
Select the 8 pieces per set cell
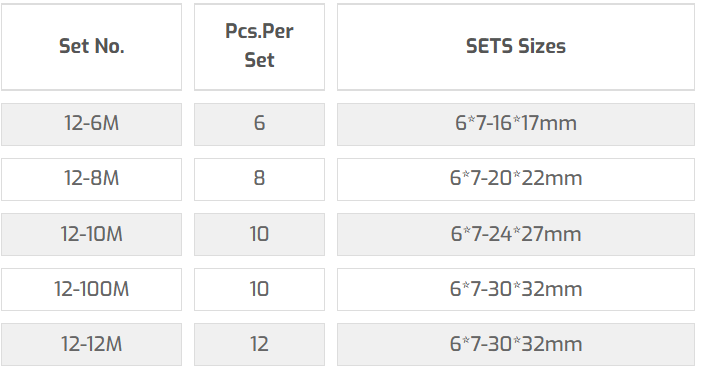pos(259,179)
